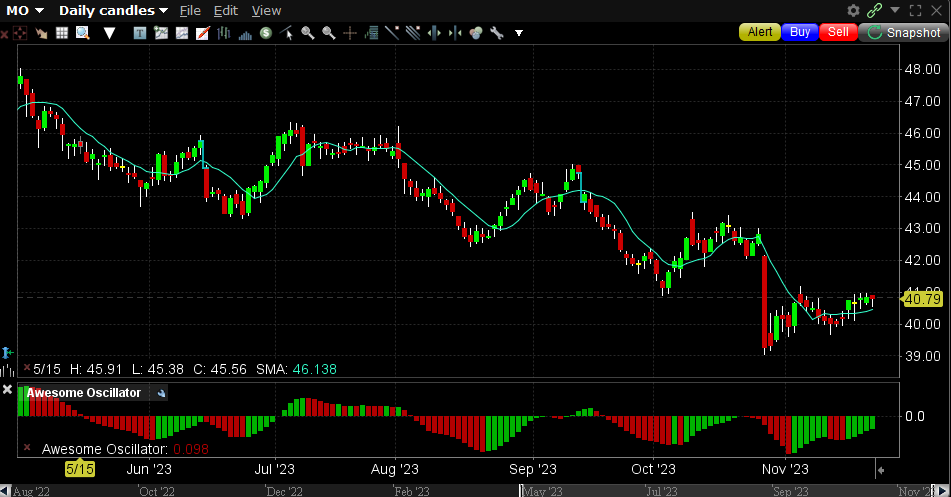Close the Awesome Oscillator panel

[x=7, y=388]
